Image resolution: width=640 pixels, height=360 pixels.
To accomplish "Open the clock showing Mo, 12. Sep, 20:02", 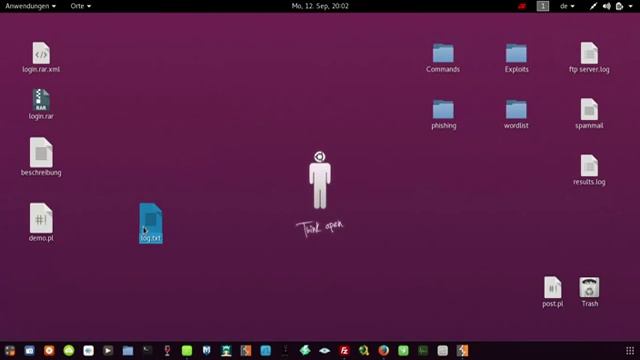I will tap(320, 6).
